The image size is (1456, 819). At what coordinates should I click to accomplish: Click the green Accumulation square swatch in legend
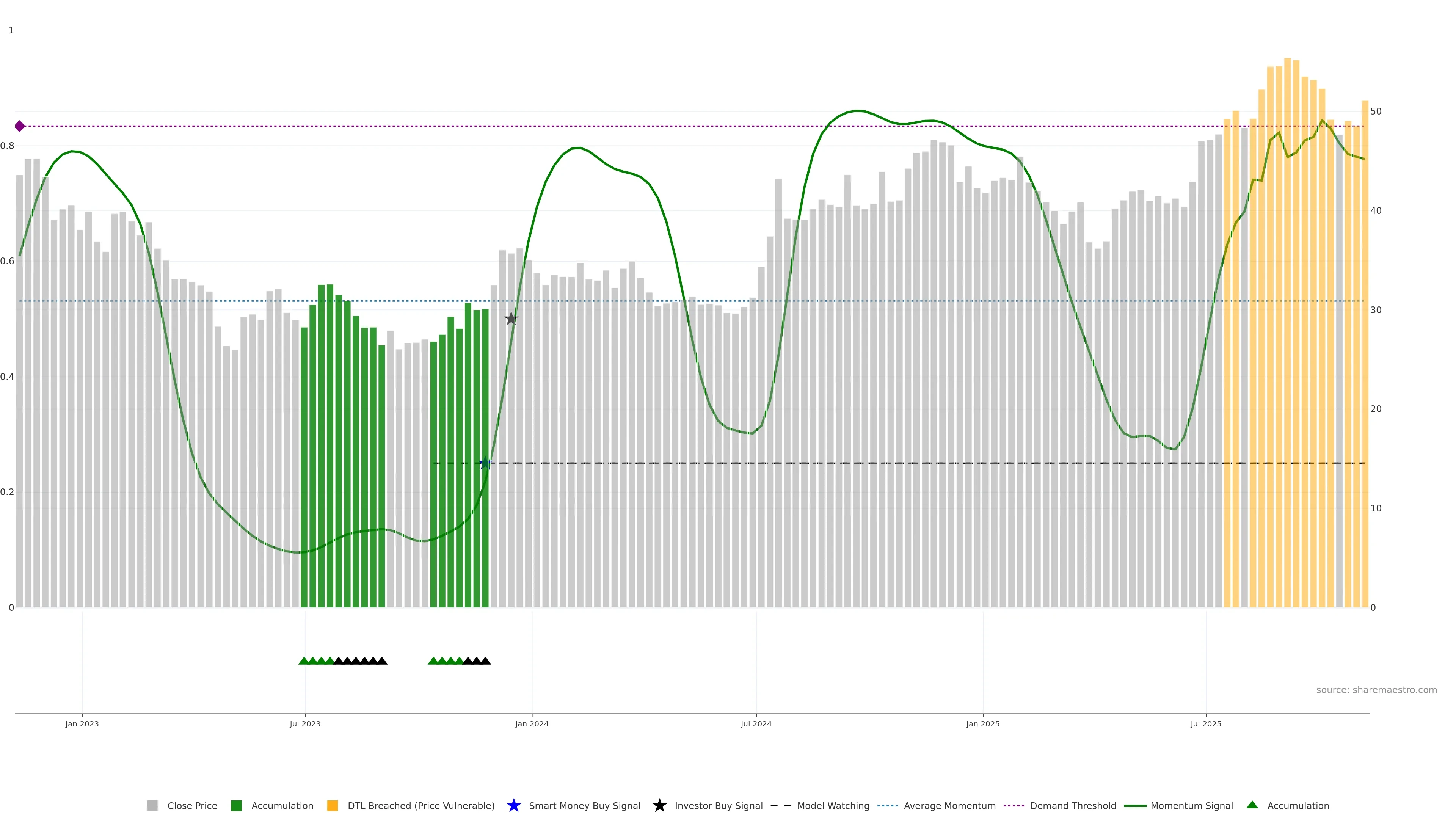(x=236, y=805)
